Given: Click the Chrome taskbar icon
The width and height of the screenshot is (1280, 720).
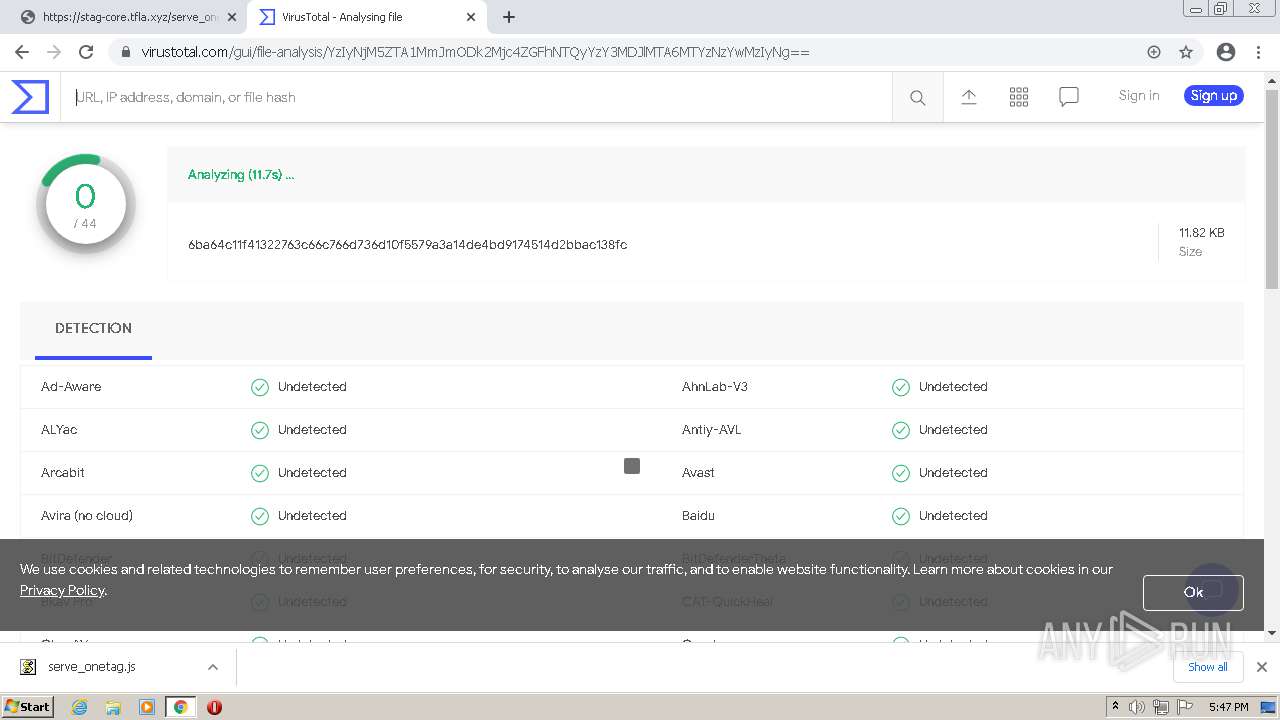Looking at the screenshot, I should 181,707.
